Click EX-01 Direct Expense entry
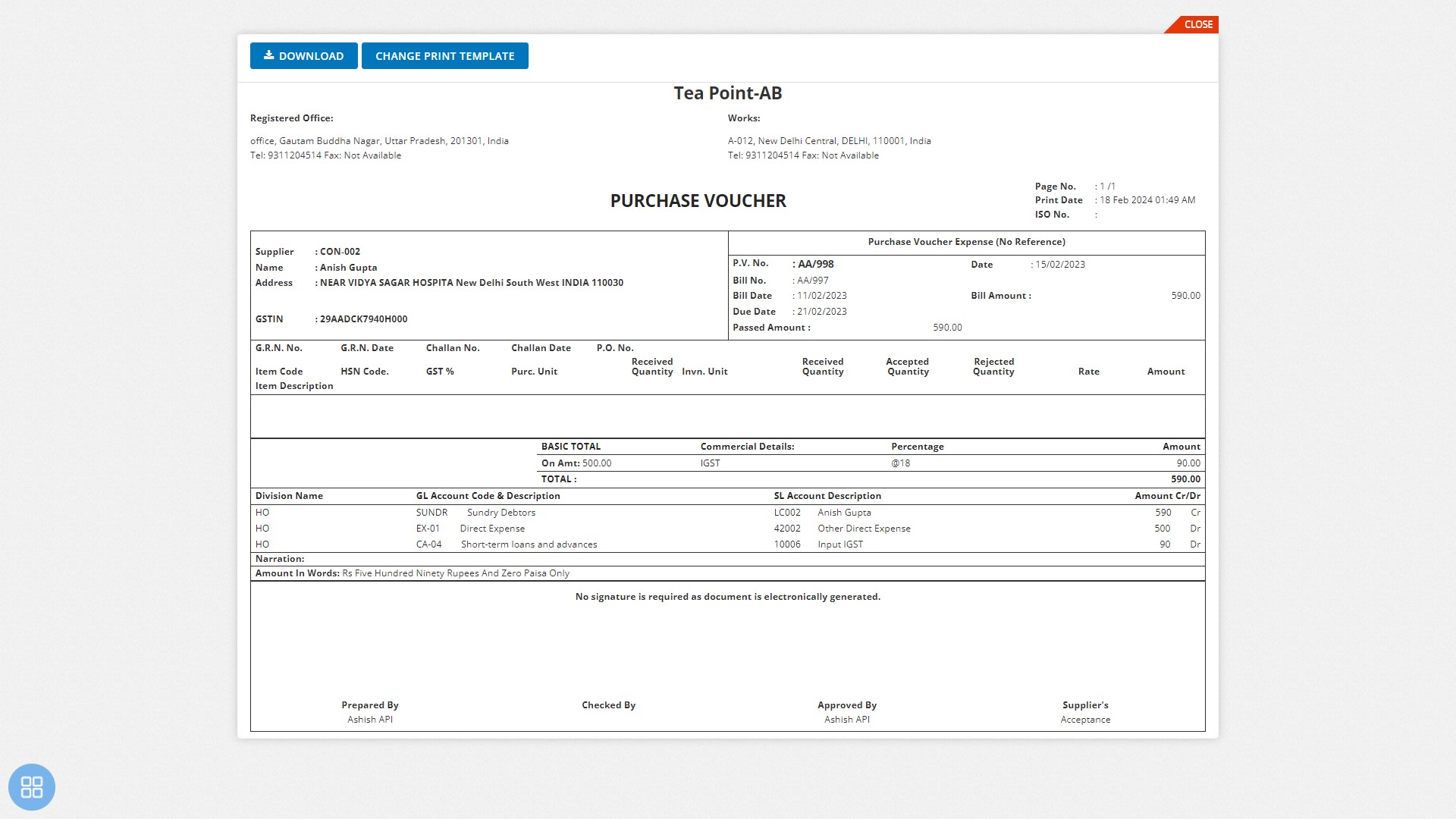The image size is (1456, 819). tap(470, 529)
